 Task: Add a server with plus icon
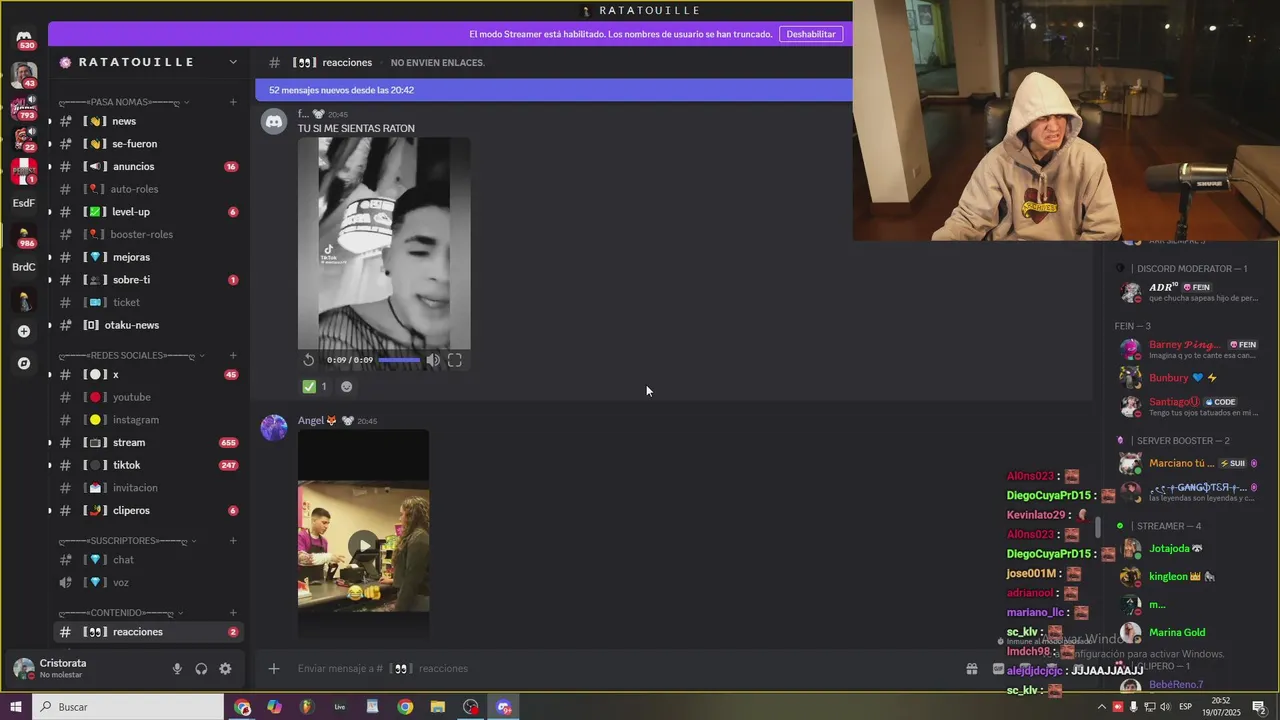(24, 331)
